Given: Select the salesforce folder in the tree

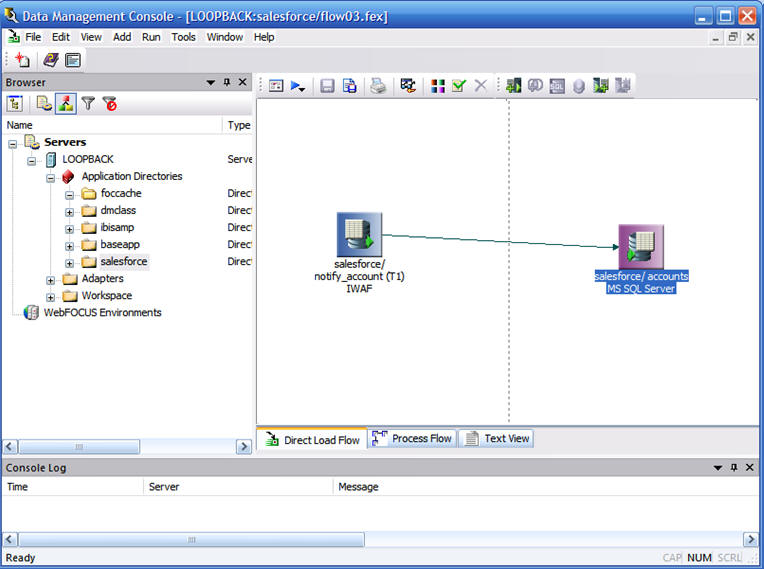Looking at the screenshot, I should click(124, 261).
